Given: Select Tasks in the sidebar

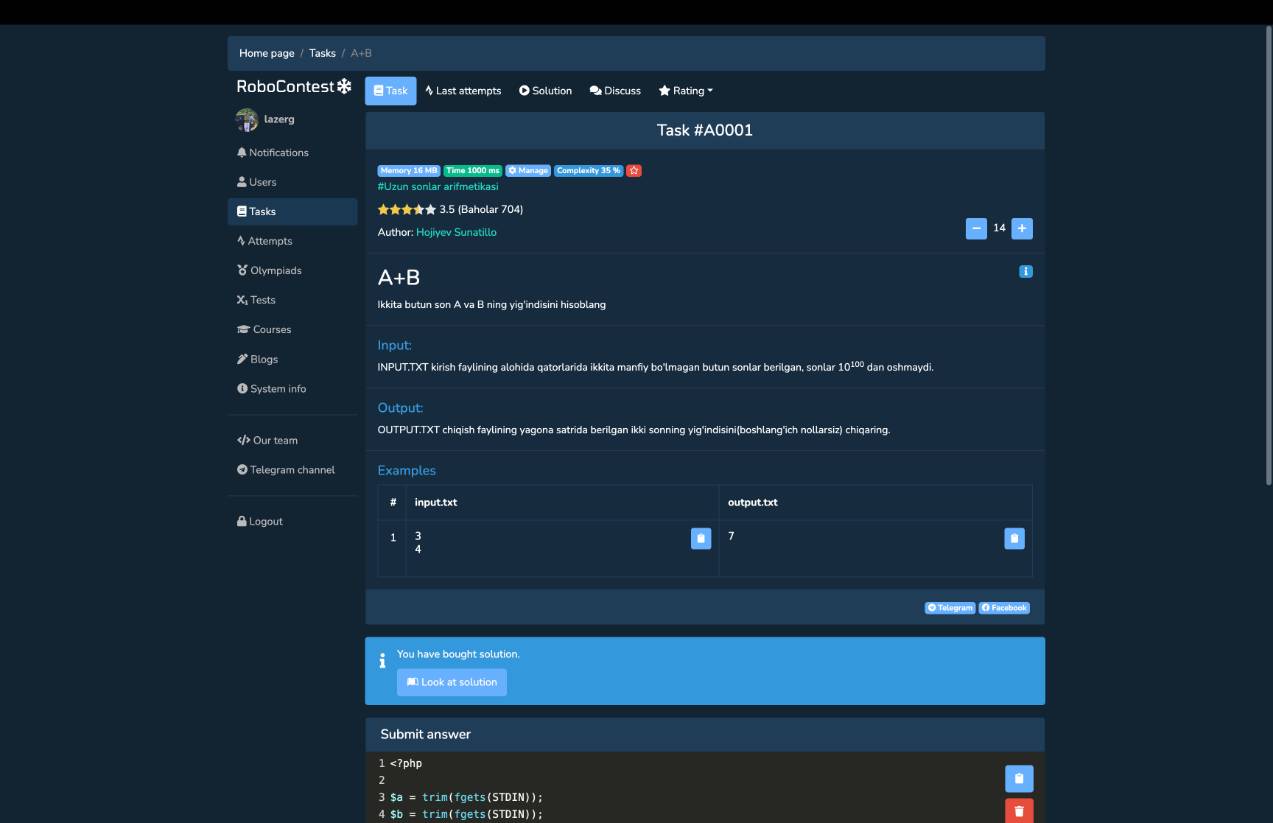Looking at the screenshot, I should 292,211.
